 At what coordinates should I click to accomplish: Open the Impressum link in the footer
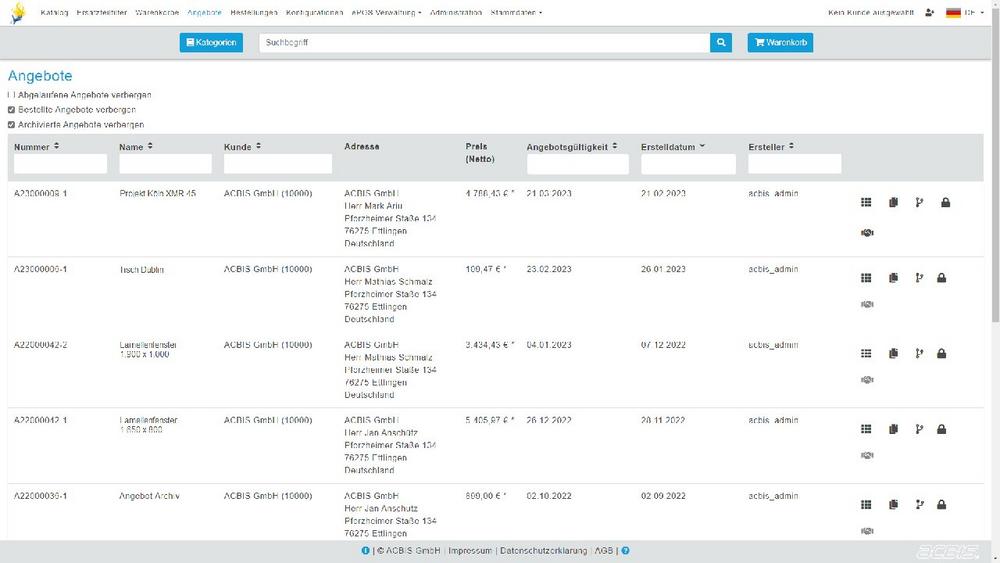[x=470, y=551]
